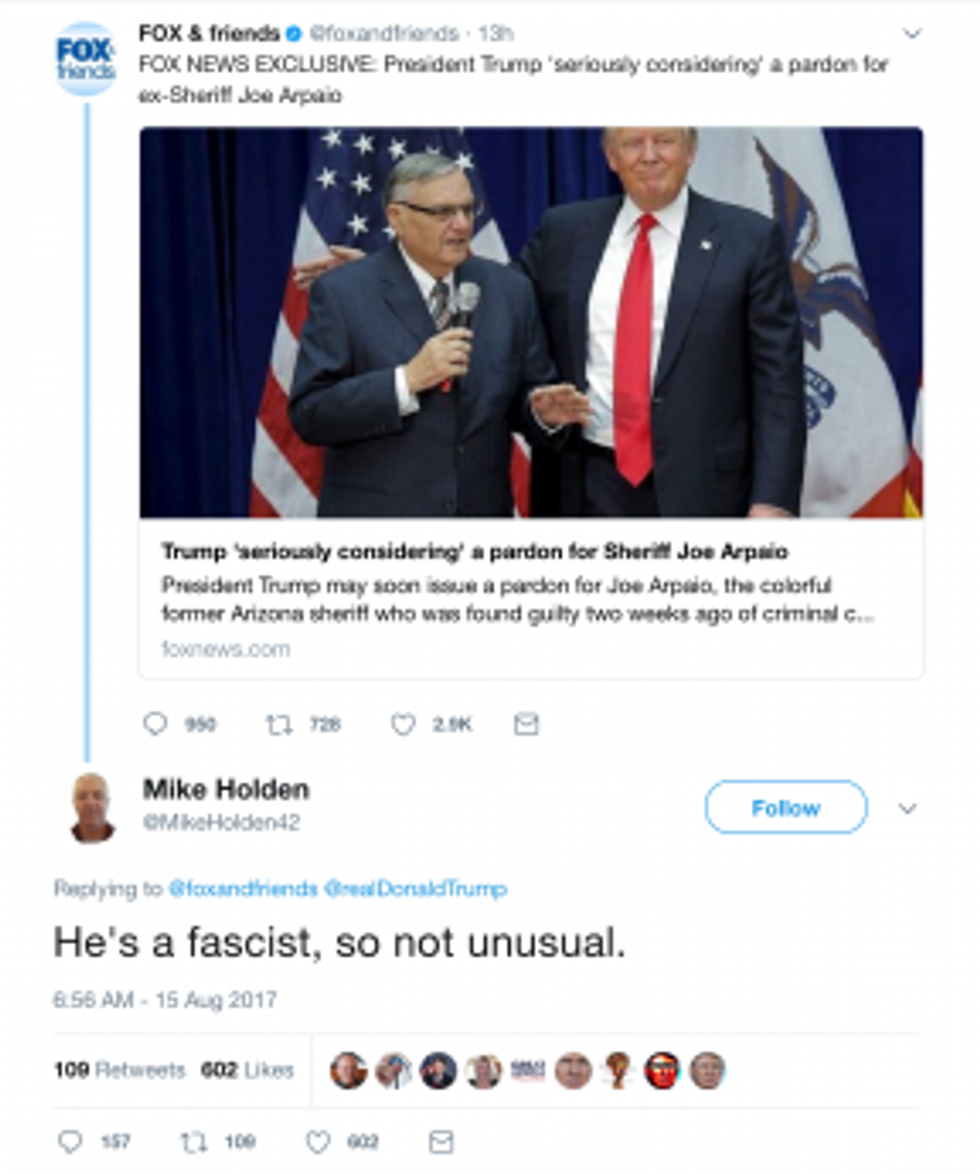The width and height of the screenshot is (980, 1174).
Task: View the 109 Retweets list
Action: coord(119,1070)
